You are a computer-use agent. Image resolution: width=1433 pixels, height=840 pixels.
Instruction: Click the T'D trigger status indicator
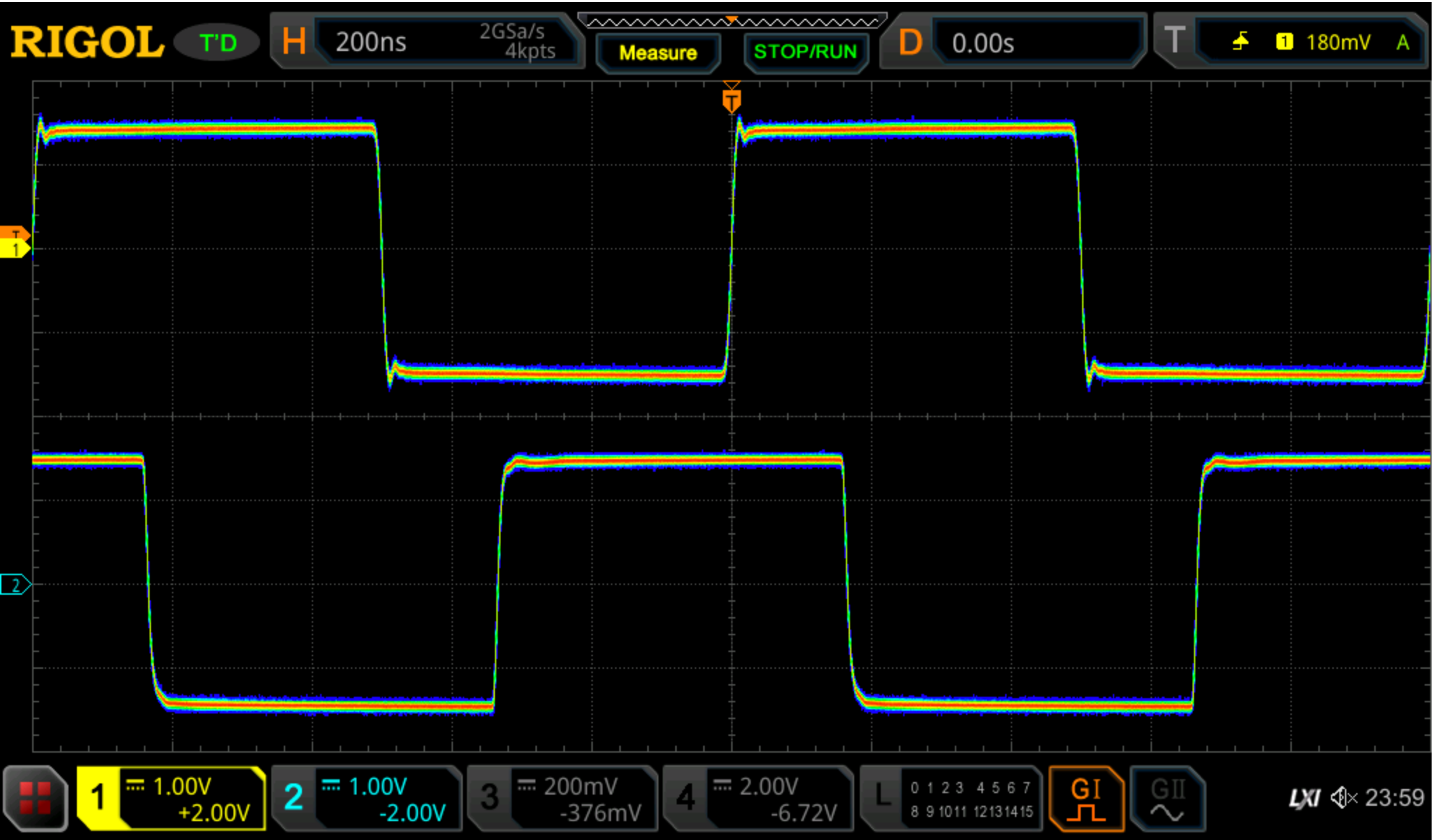[x=217, y=43]
